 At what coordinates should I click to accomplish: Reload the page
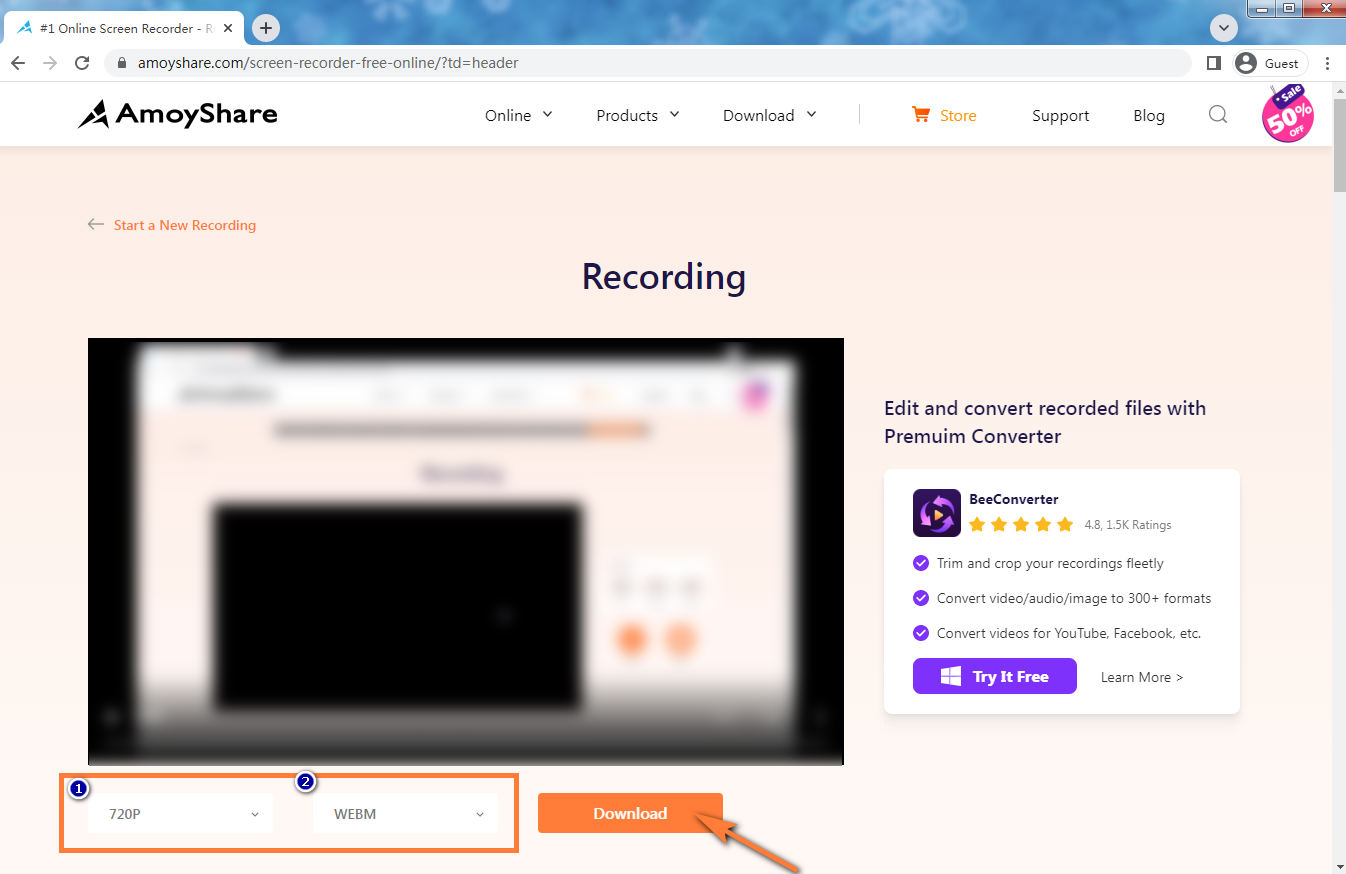coord(82,63)
